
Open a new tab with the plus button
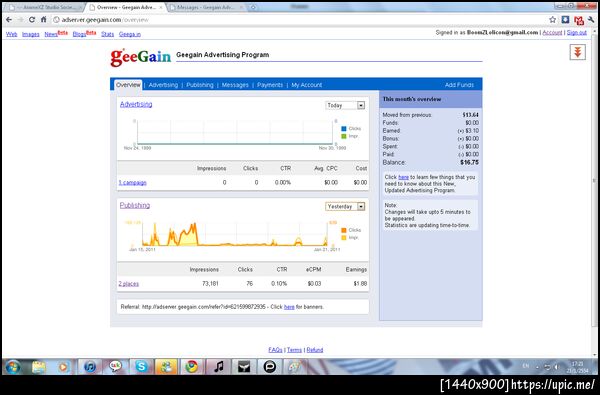pyautogui.click(x=253, y=7)
